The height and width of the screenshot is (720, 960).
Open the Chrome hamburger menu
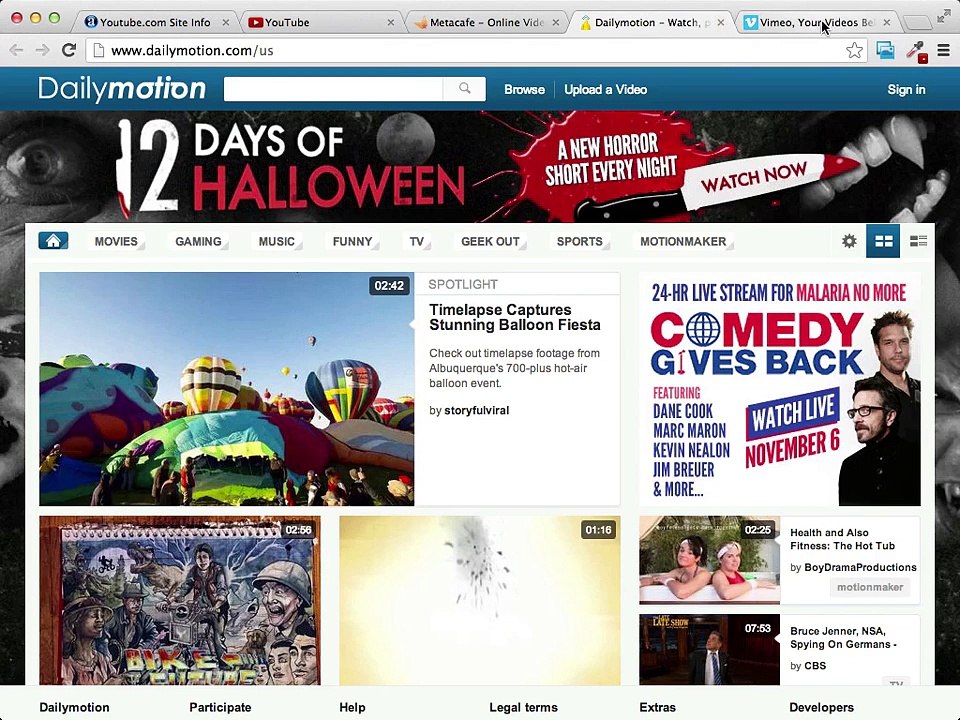pos(943,50)
